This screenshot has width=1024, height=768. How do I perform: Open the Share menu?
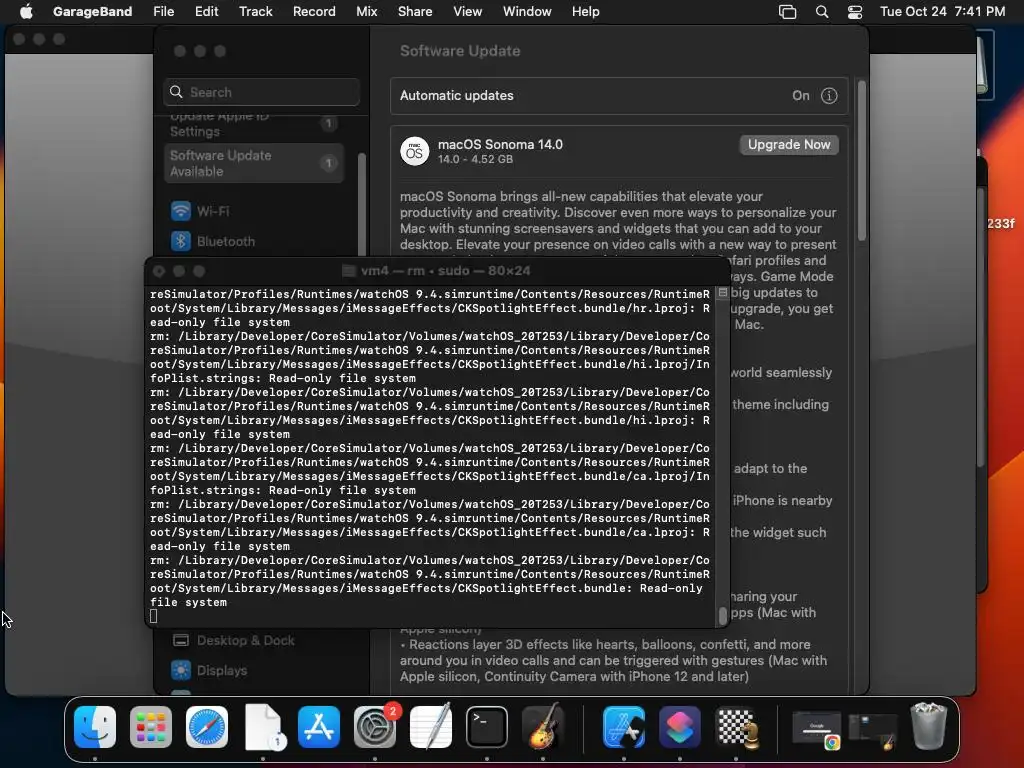point(415,11)
